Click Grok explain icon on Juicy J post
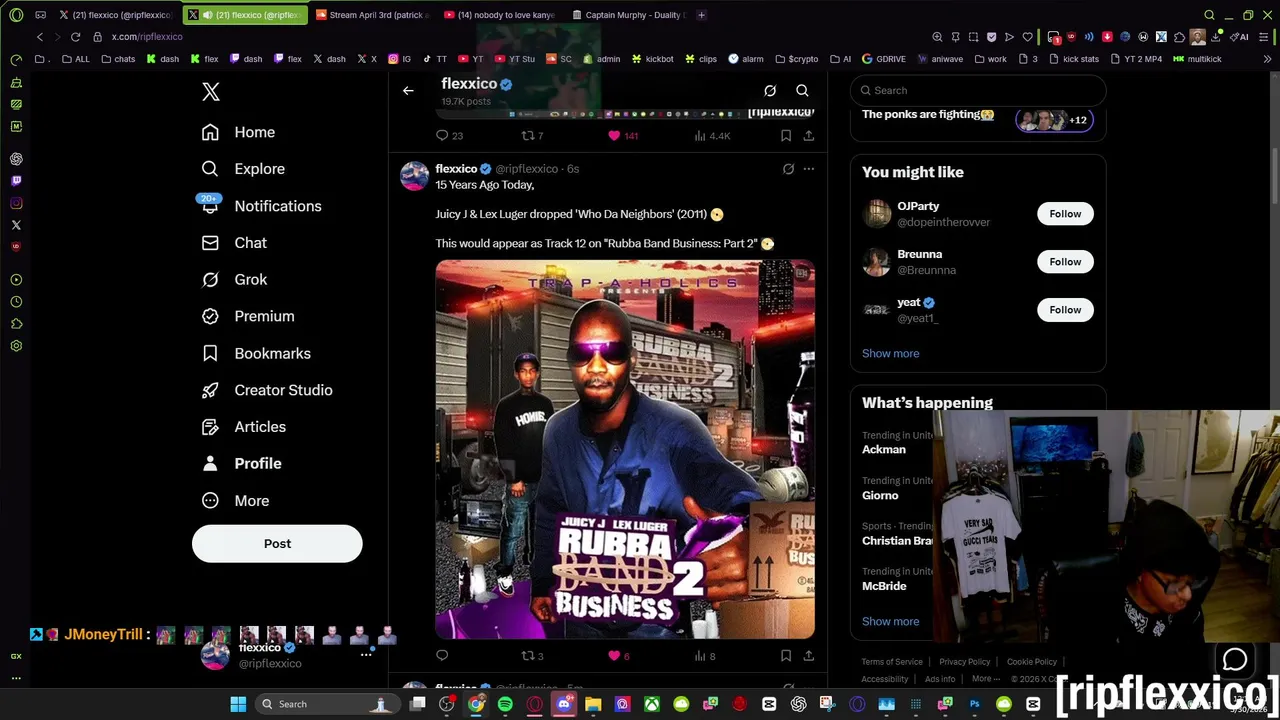 click(x=788, y=169)
